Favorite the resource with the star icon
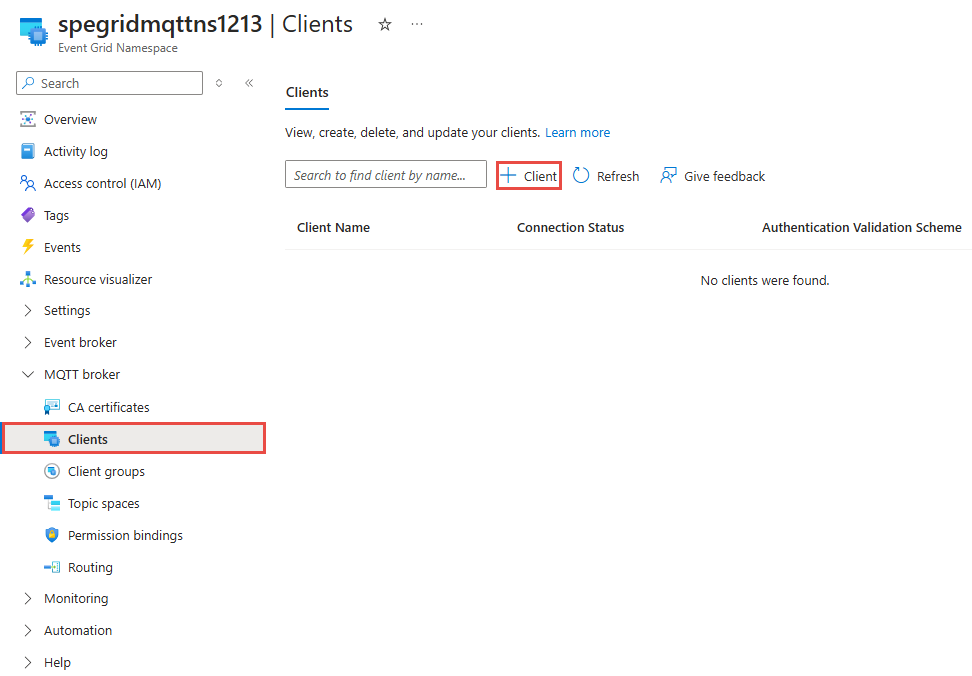 point(385,25)
